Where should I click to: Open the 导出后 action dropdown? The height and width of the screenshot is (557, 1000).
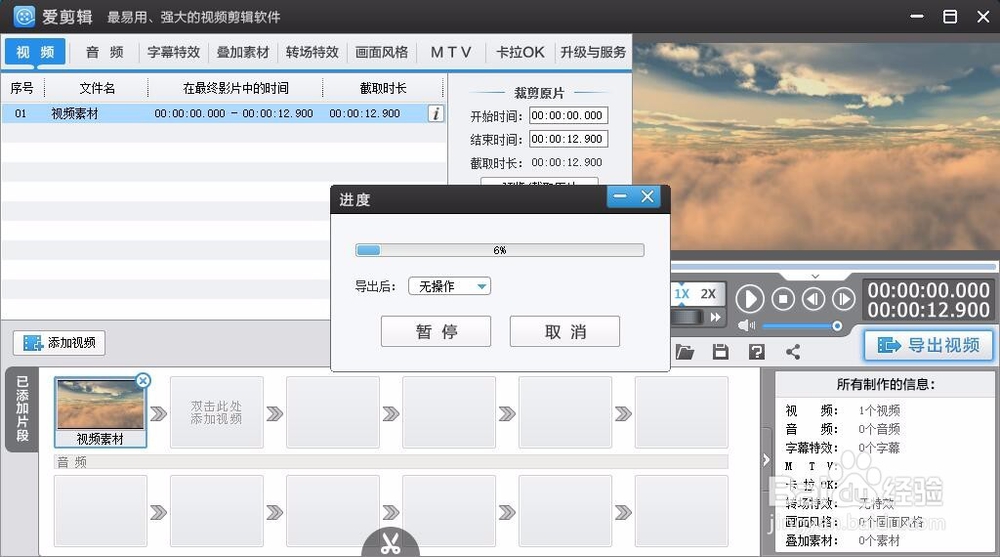450,286
